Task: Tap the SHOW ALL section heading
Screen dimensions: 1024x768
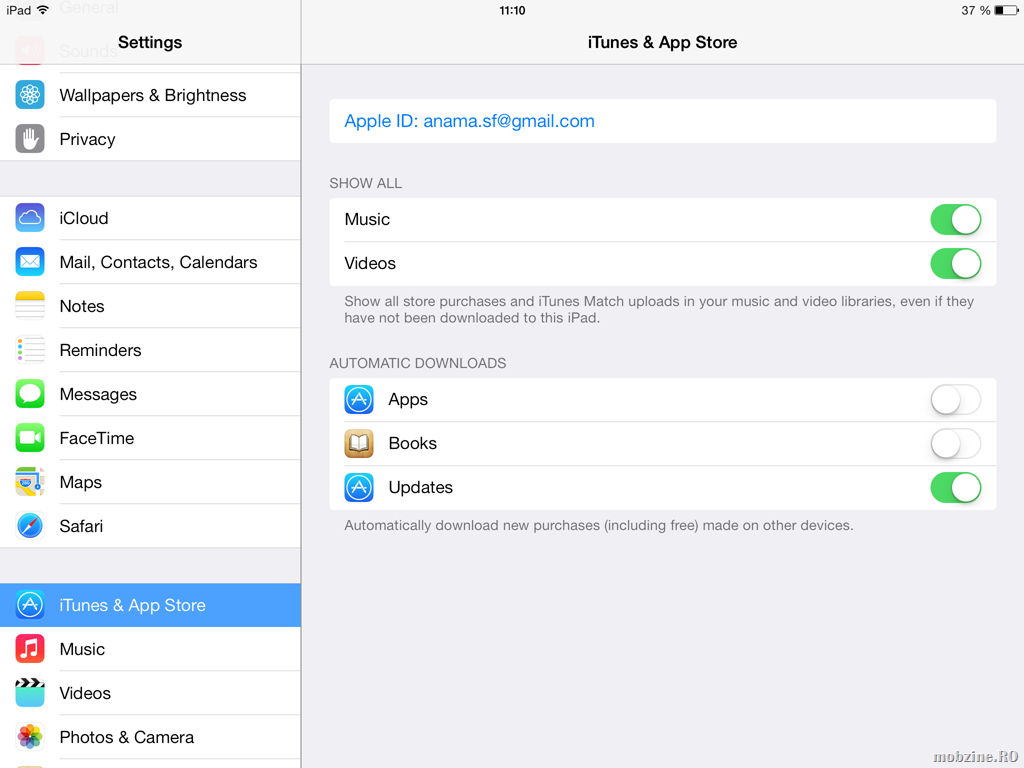Action: [366, 184]
